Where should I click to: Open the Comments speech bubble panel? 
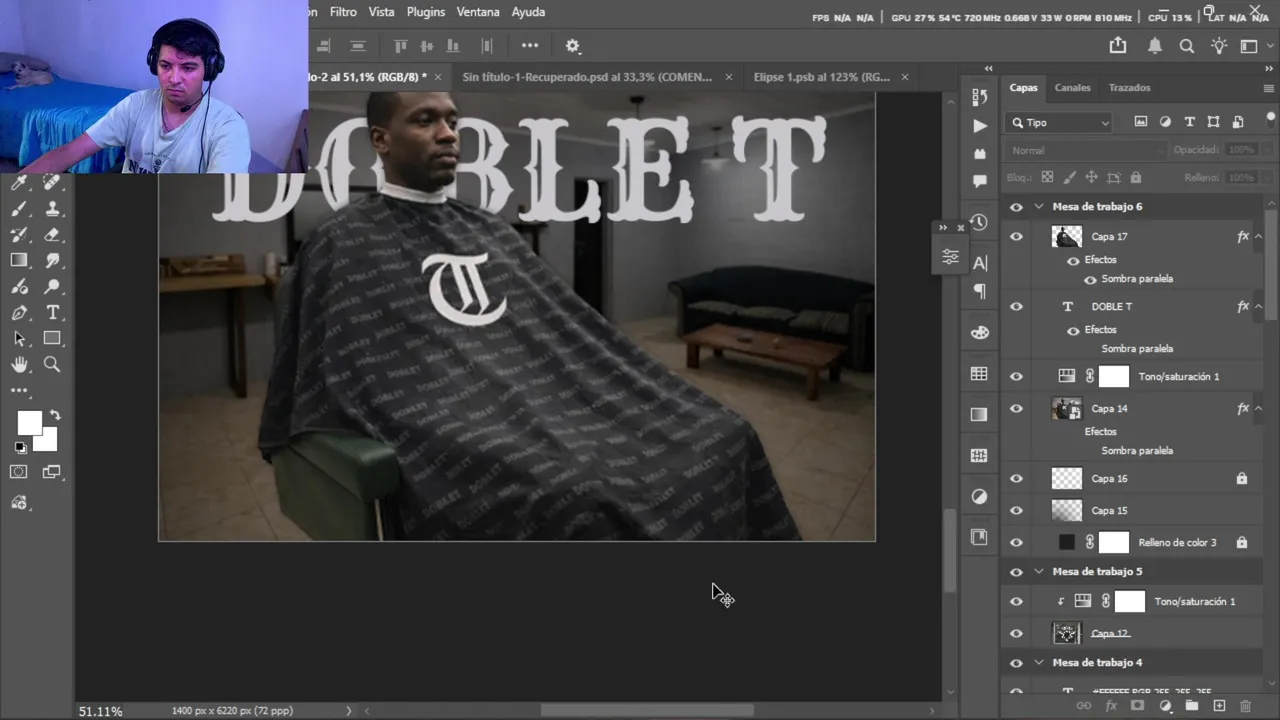click(980, 182)
